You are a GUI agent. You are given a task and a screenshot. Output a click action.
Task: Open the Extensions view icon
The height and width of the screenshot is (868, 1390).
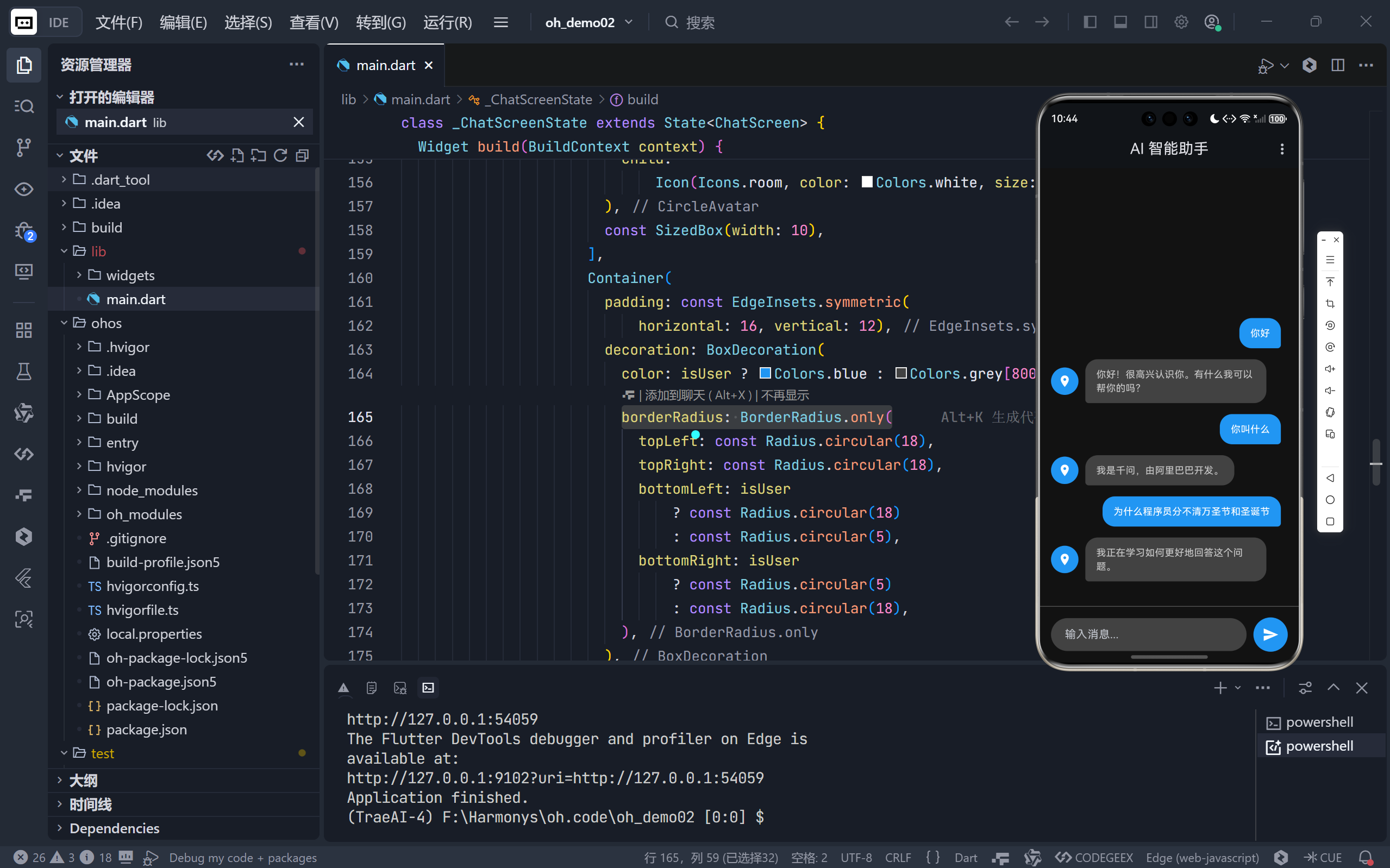tap(23, 330)
